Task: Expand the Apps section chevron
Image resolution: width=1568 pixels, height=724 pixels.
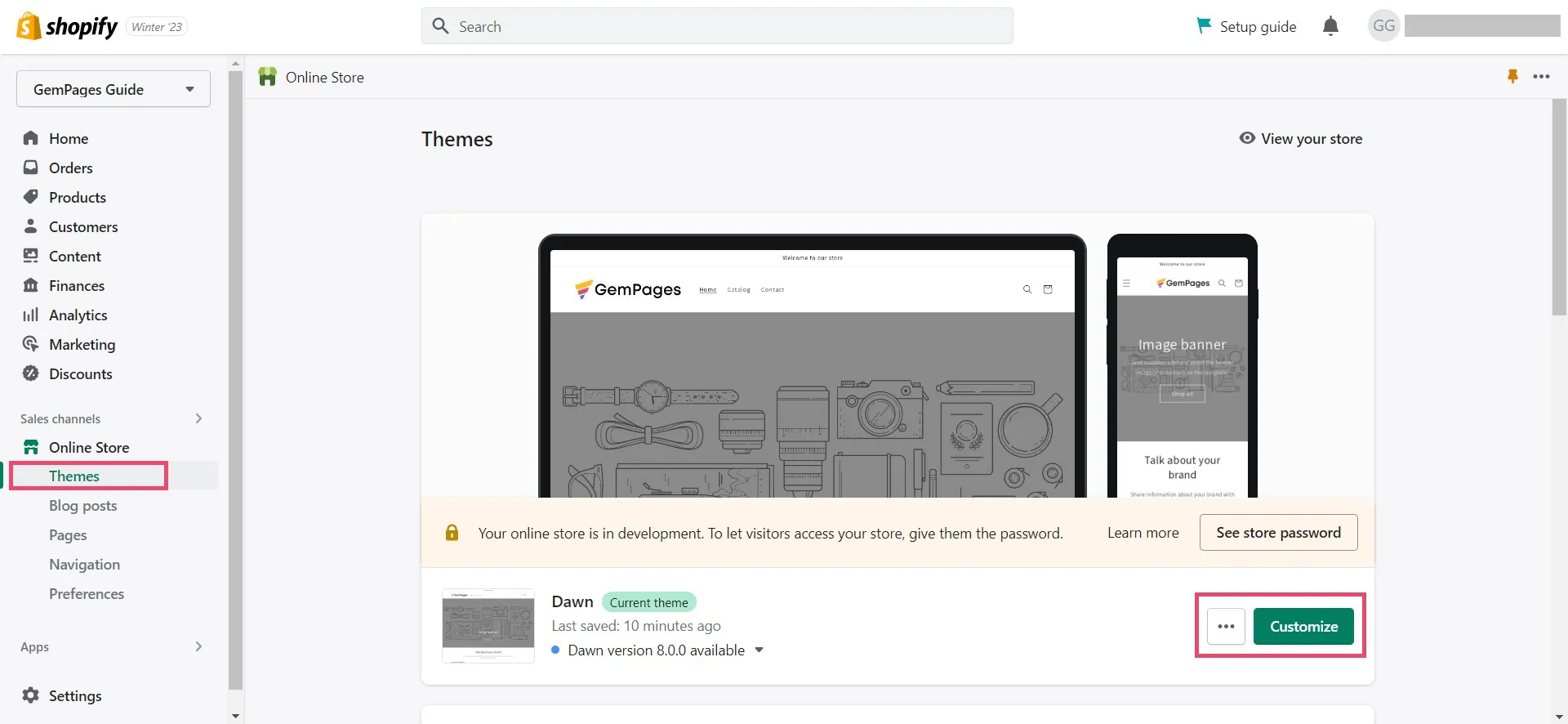Action: coord(198,646)
